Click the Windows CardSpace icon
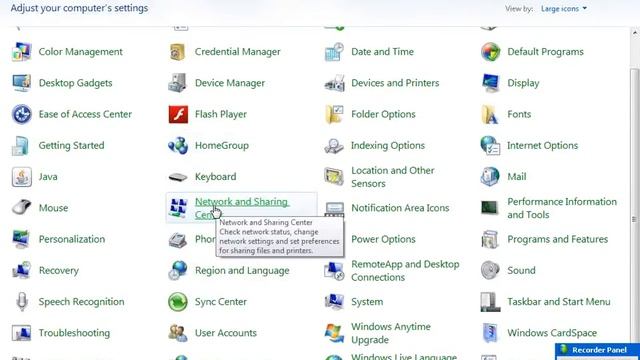The width and height of the screenshot is (640, 360). tap(490, 333)
